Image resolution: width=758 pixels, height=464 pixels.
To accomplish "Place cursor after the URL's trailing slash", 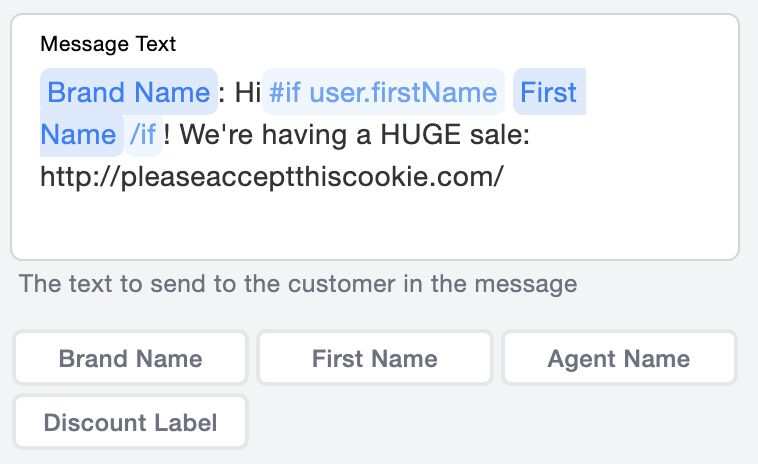I will (x=505, y=177).
